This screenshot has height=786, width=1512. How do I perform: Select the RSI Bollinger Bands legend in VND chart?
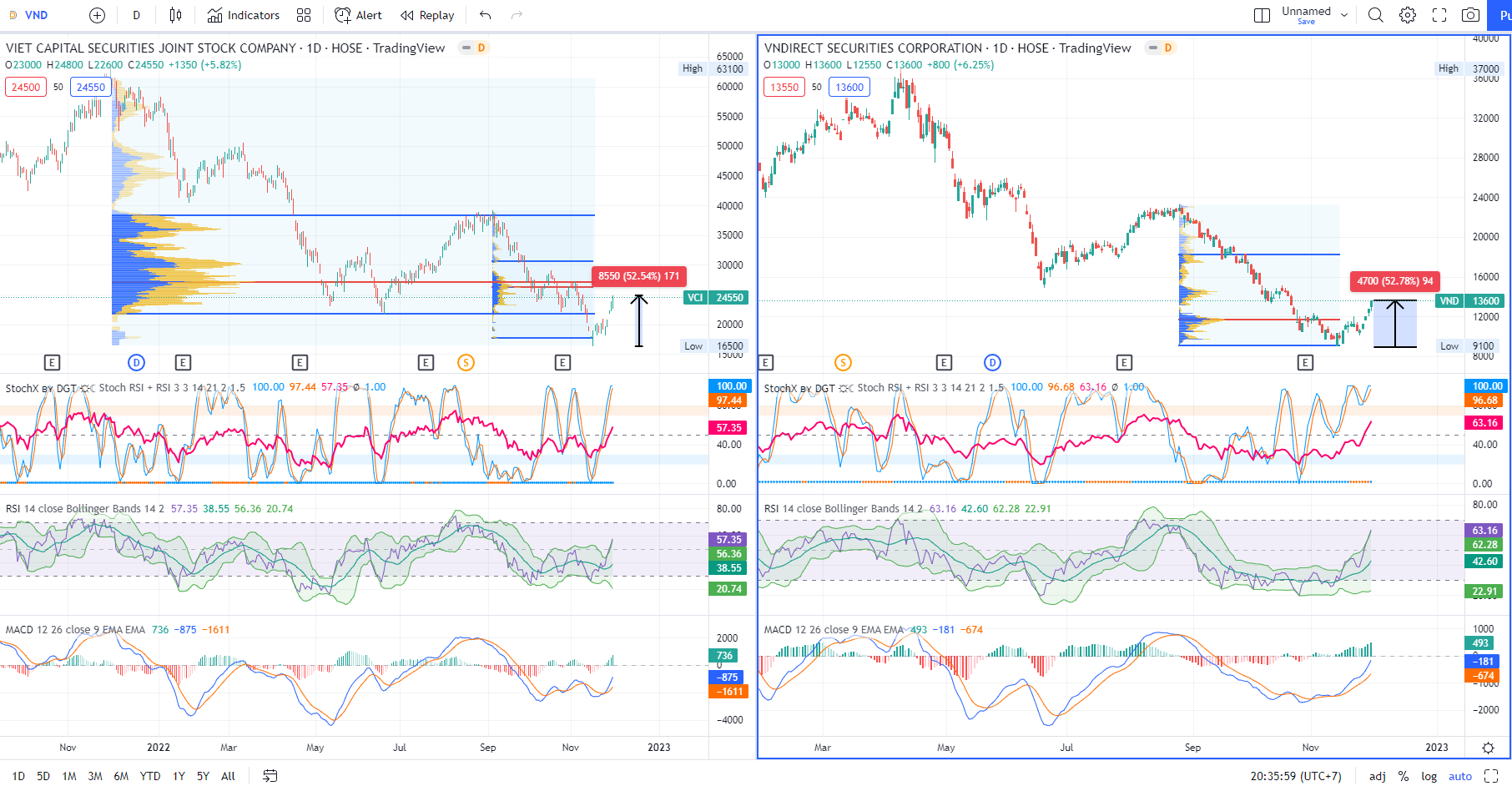point(843,508)
